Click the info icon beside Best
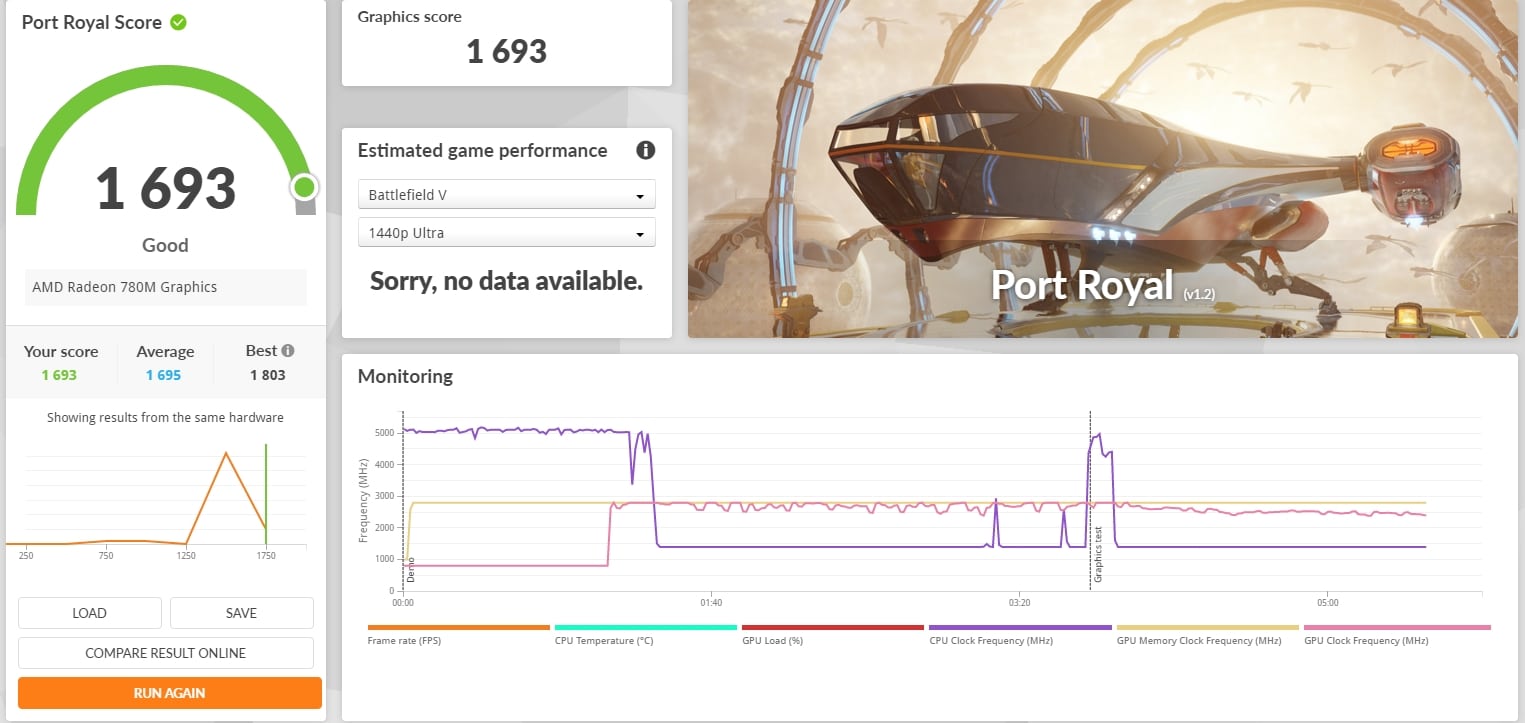Image resolution: width=1525 pixels, height=723 pixels. pos(288,351)
